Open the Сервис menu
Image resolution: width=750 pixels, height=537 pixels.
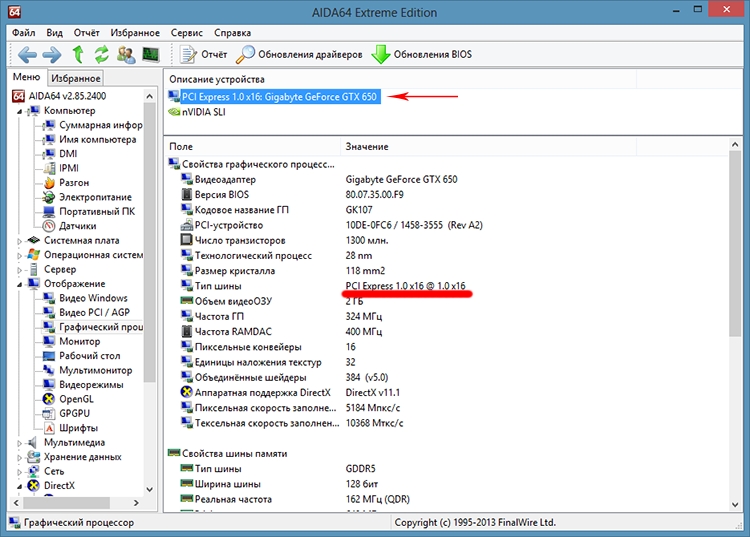pyautogui.click(x=186, y=32)
